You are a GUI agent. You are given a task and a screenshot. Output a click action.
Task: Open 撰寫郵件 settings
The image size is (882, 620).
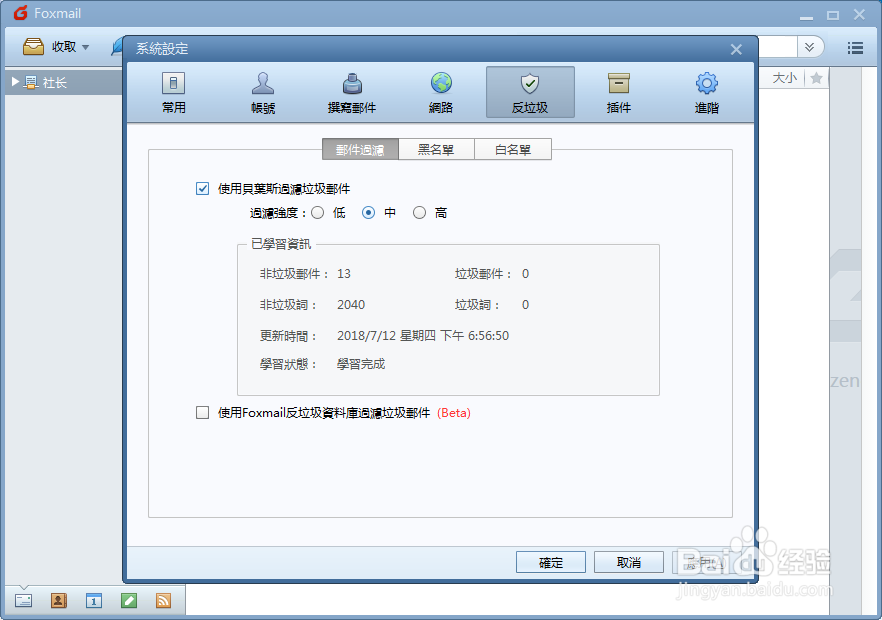point(351,91)
